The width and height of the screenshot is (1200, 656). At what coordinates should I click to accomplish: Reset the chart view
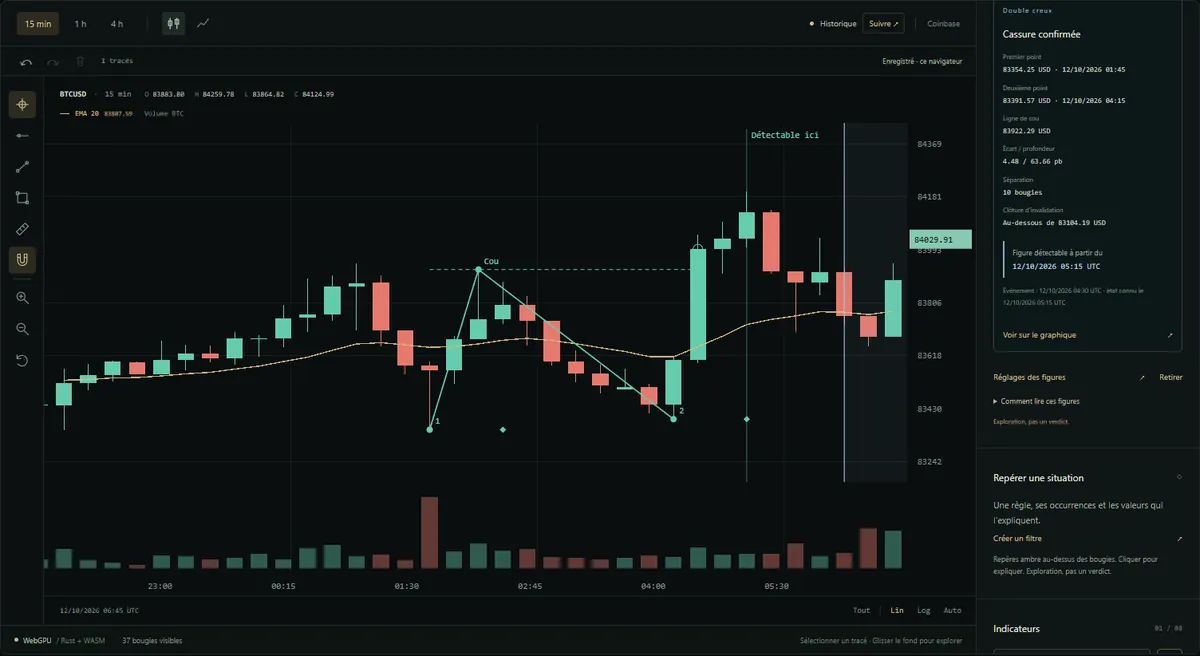click(x=22, y=360)
